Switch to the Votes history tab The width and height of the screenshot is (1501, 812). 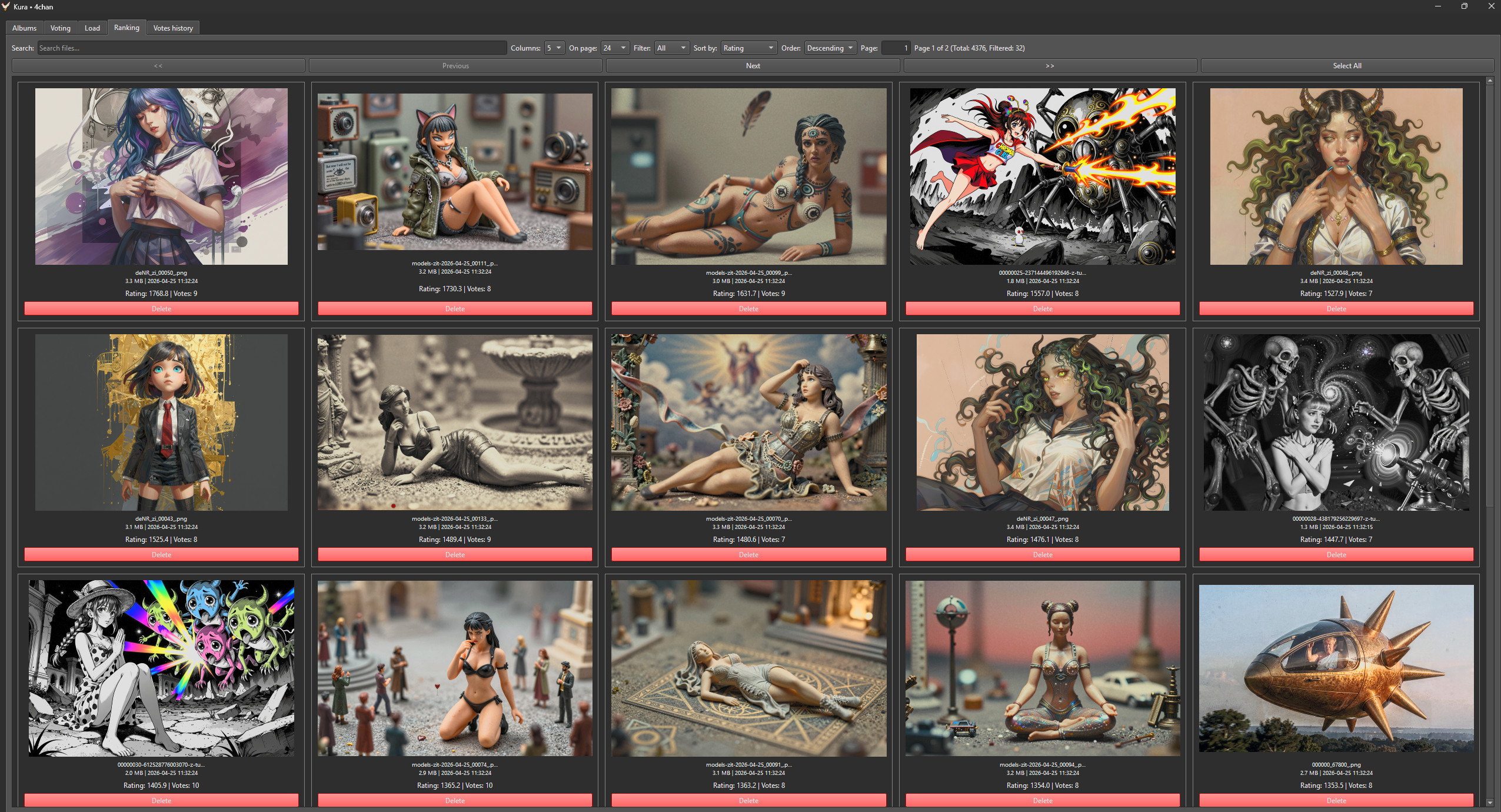coord(173,28)
